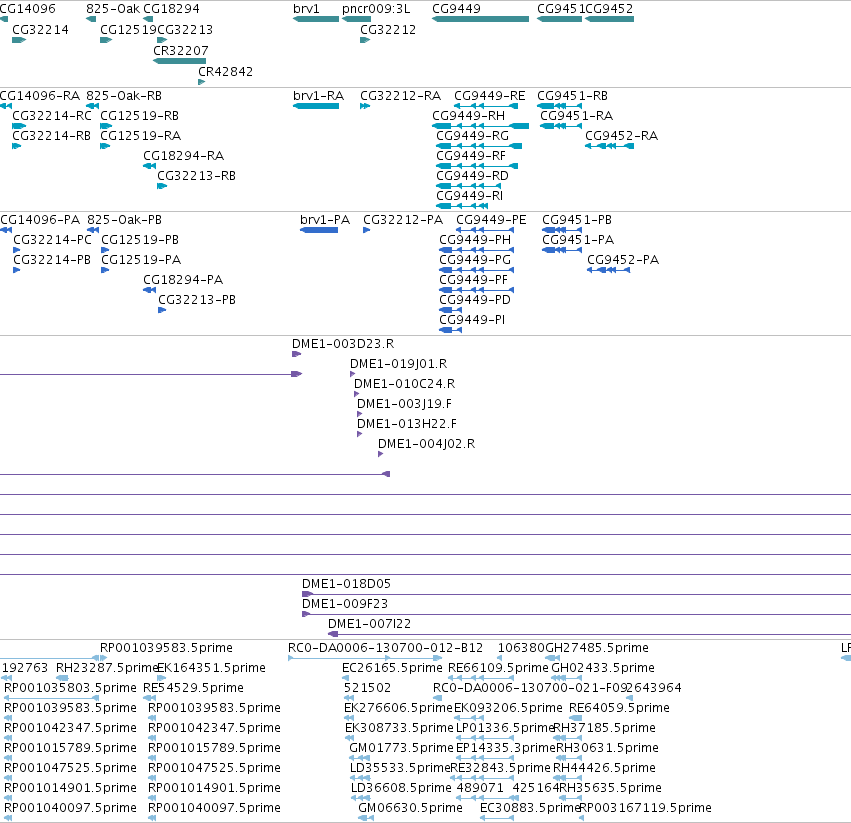Viewport: 851px width, 823px height.
Task: Open the CG32212-PA protein label
Action: tap(403, 220)
